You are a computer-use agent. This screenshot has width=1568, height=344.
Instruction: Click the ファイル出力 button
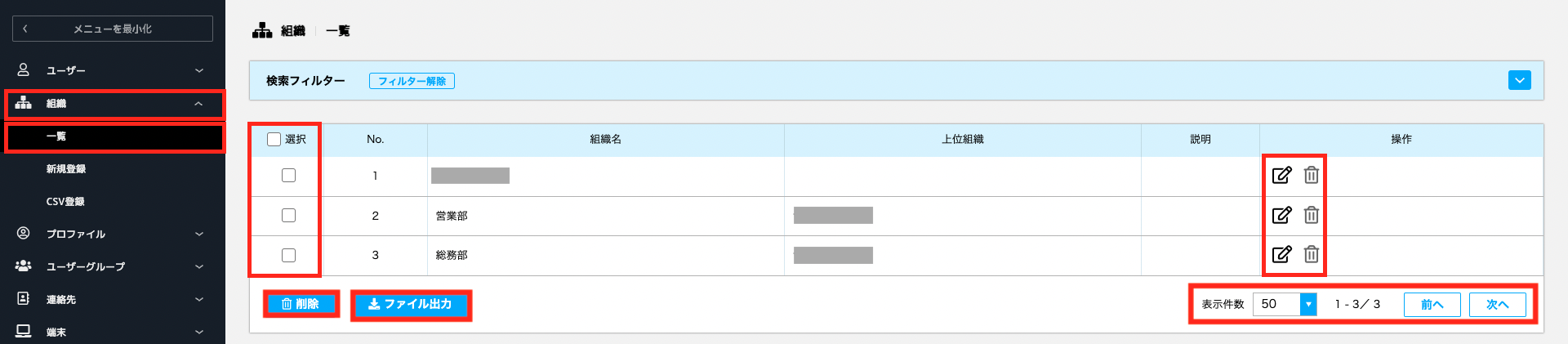tap(411, 304)
